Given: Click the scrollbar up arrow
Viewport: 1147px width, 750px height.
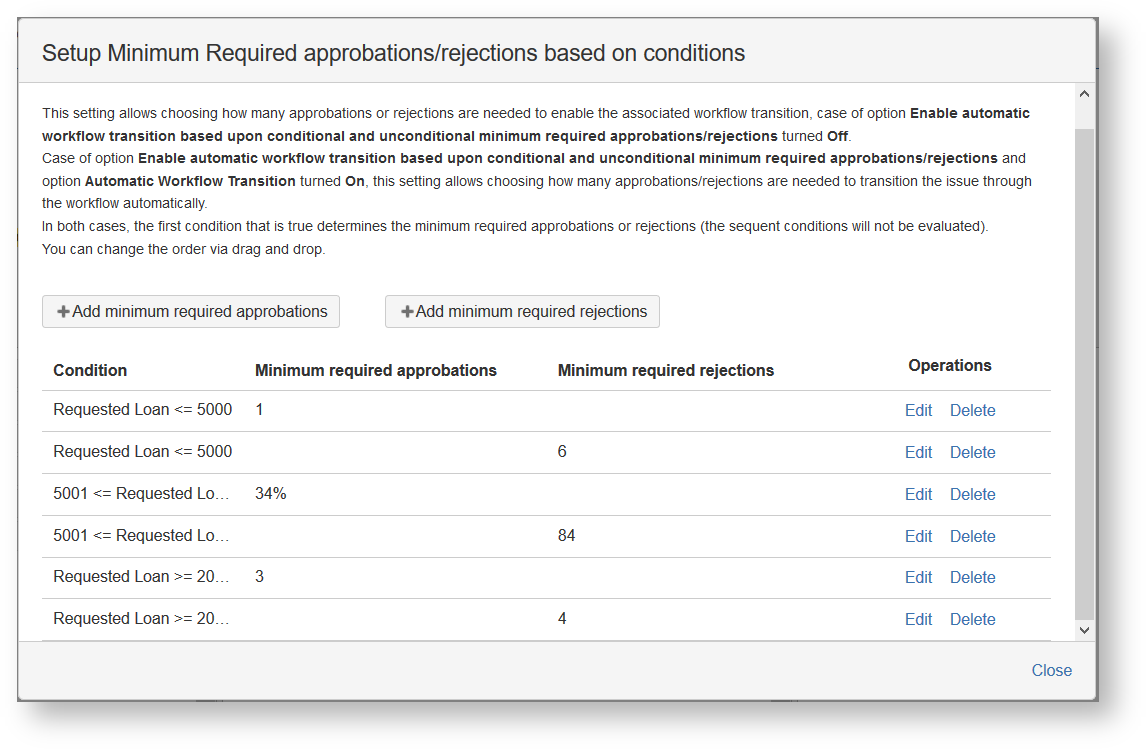Looking at the screenshot, I should point(1084,95).
